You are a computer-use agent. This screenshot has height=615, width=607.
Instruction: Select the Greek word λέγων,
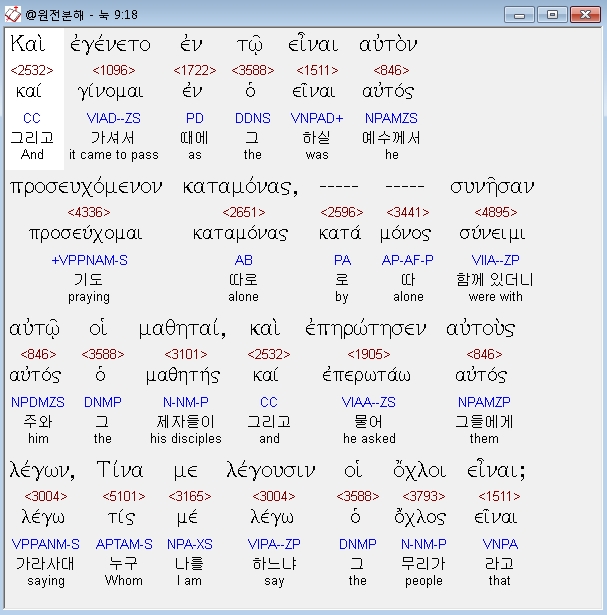[43, 471]
